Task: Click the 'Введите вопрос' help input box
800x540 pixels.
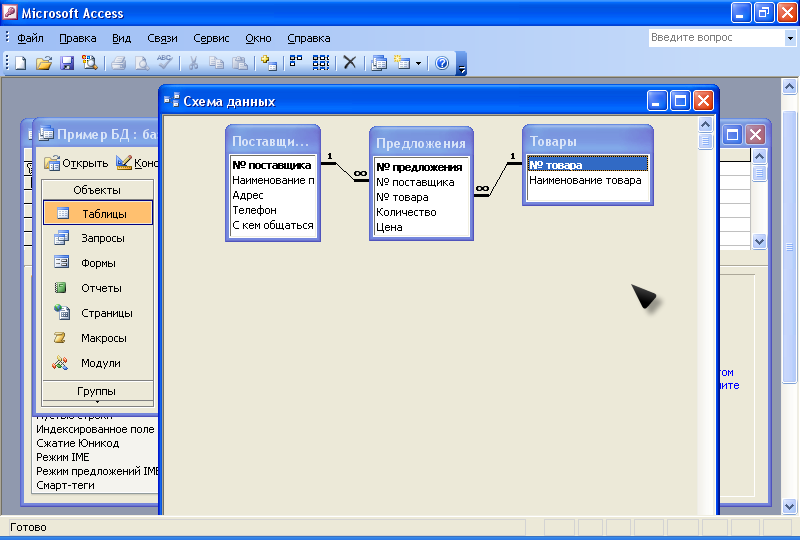Action: click(716, 38)
